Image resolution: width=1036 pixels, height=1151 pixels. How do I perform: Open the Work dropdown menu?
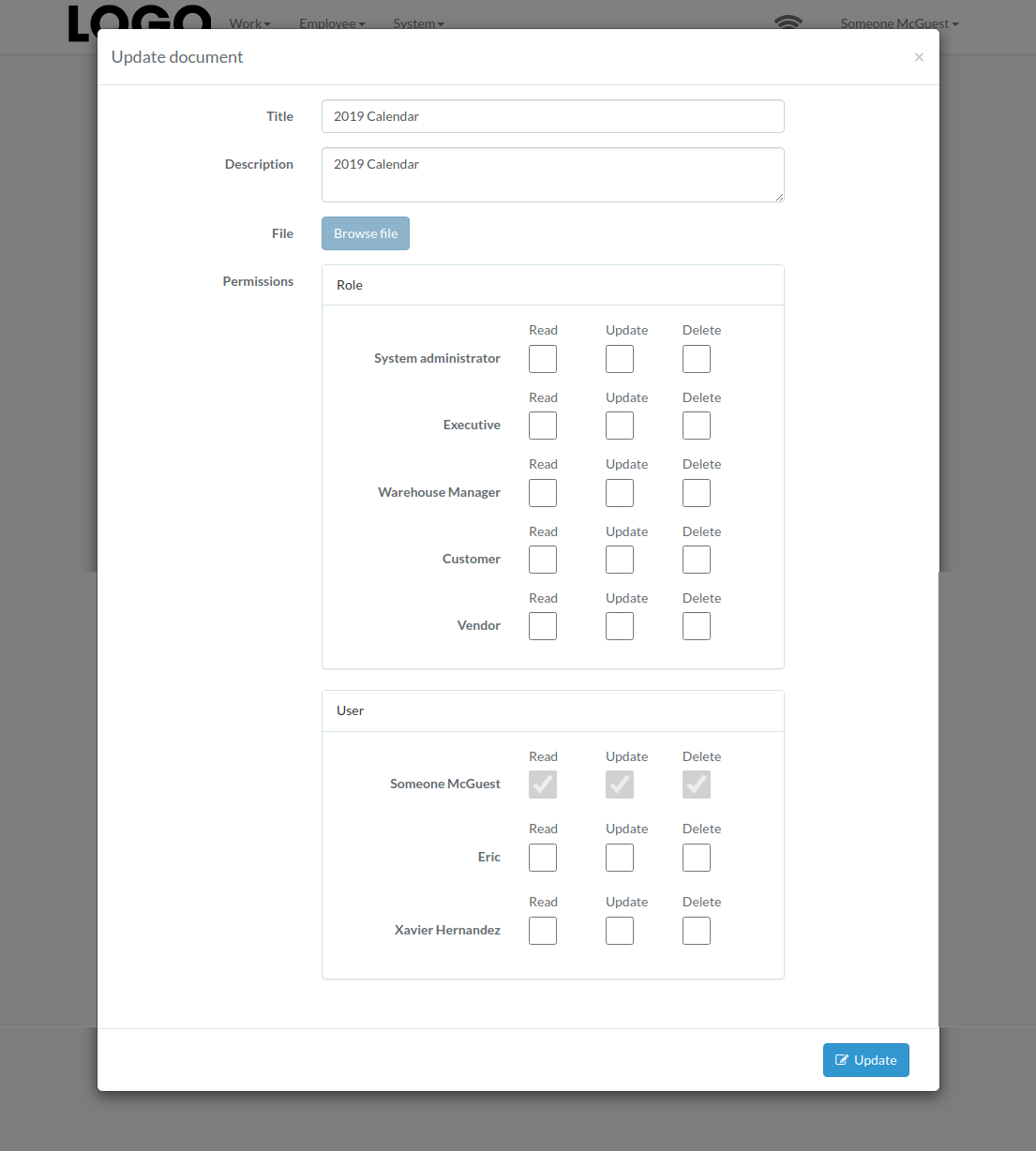click(249, 23)
